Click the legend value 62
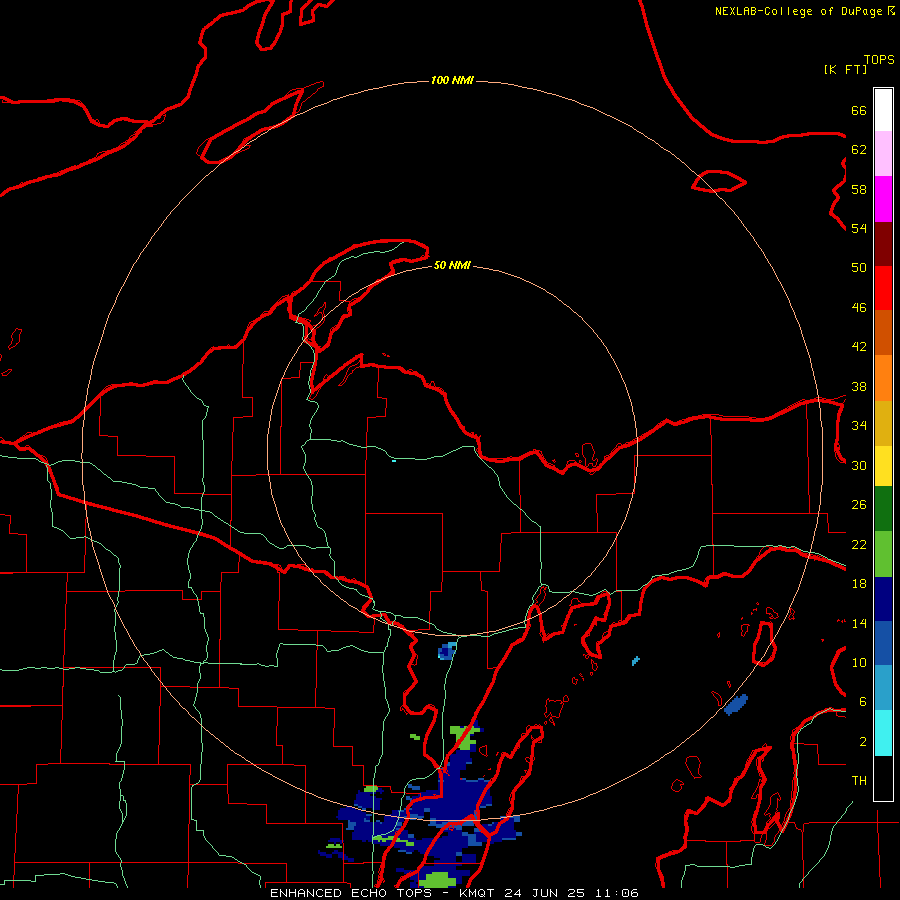900x900 pixels. point(859,150)
